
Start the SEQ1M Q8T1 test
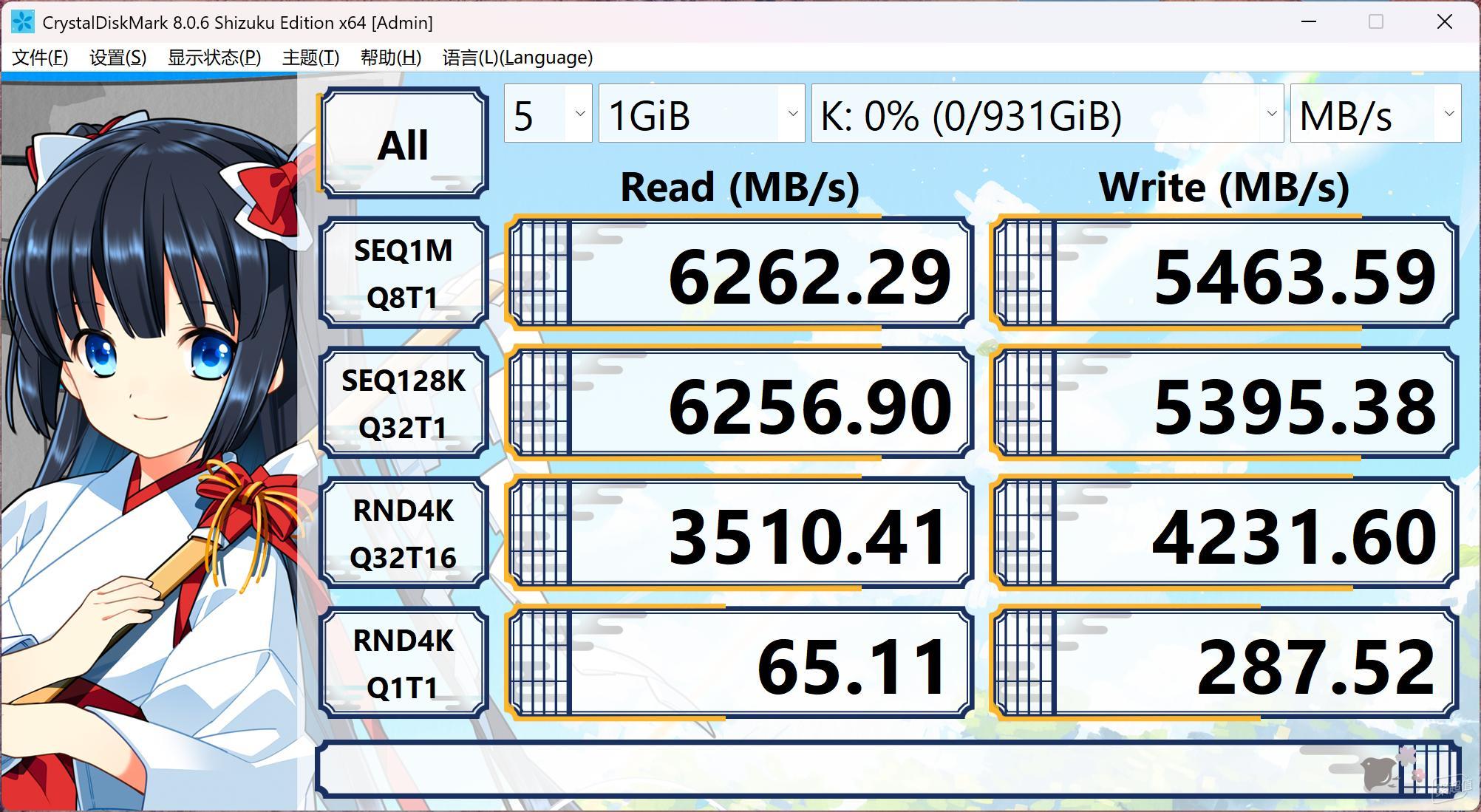[403, 273]
